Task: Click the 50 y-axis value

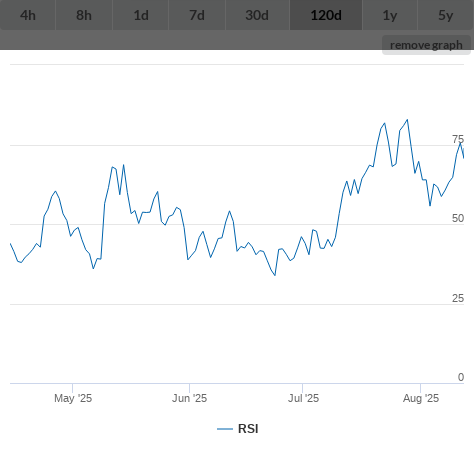Action: pyautogui.click(x=458, y=218)
